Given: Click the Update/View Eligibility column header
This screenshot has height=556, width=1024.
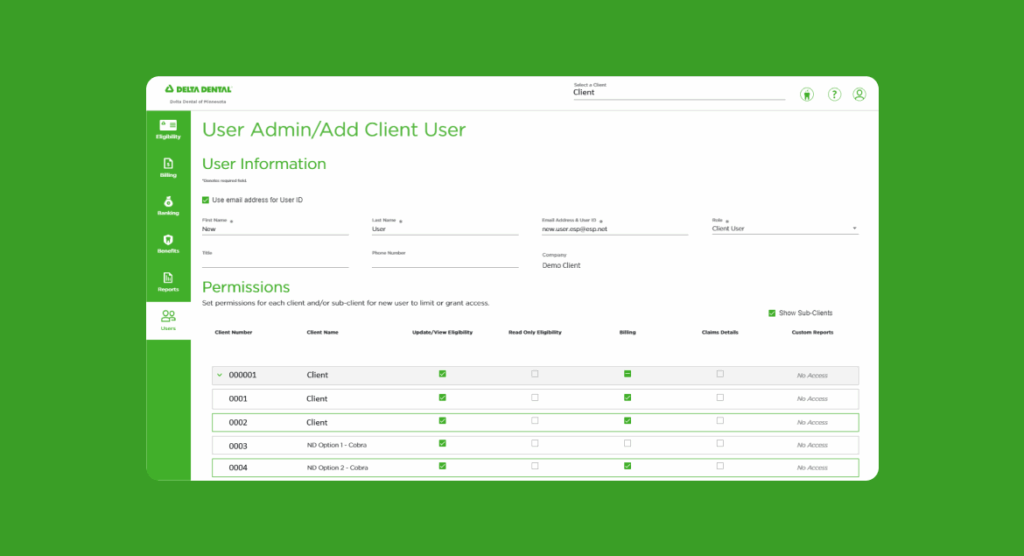Looking at the screenshot, I should pos(442,333).
